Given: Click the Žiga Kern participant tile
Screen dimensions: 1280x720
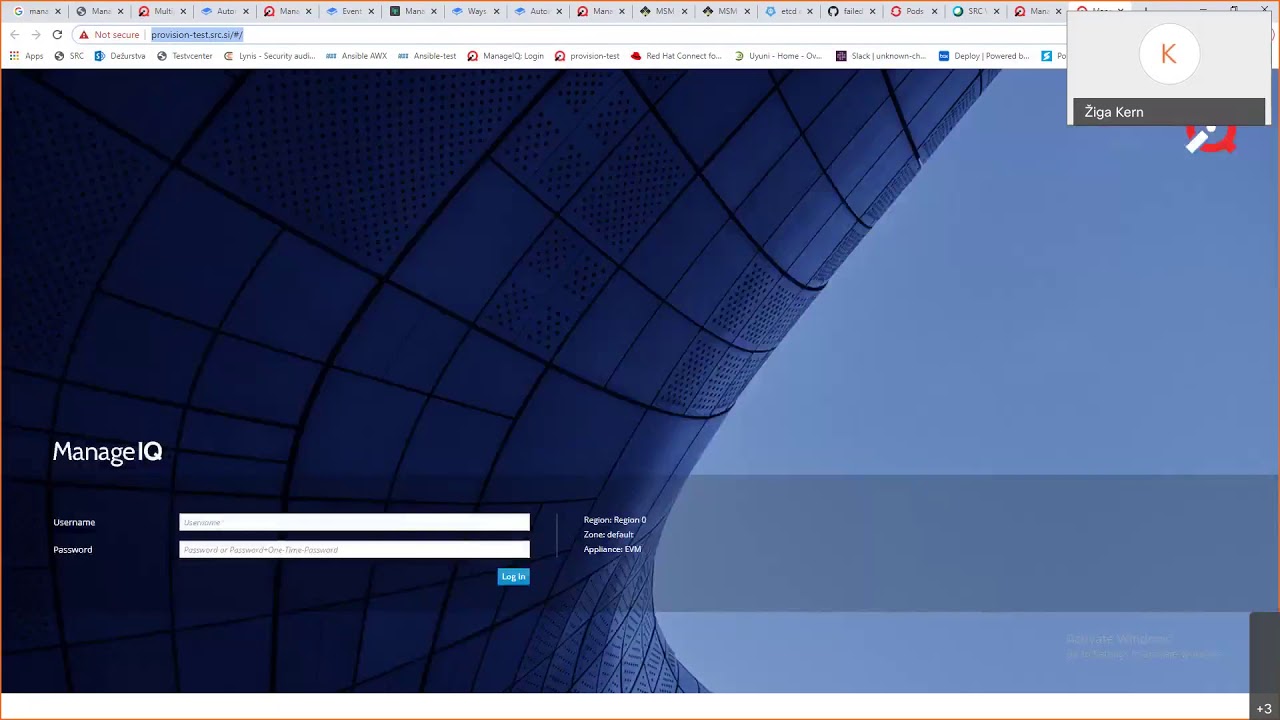Looking at the screenshot, I should [1169, 69].
